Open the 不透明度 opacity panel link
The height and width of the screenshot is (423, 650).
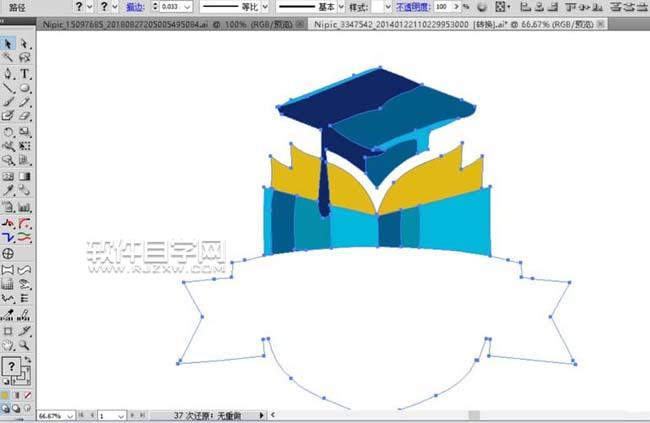[413, 7]
